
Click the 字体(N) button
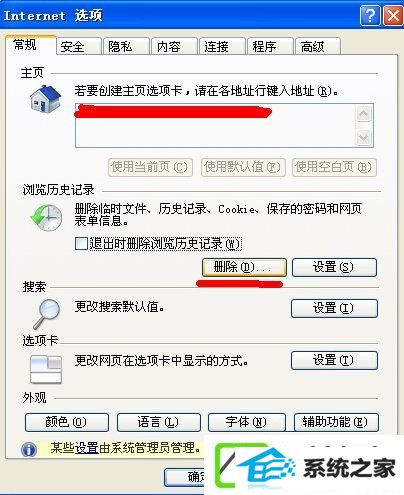(247, 422)
